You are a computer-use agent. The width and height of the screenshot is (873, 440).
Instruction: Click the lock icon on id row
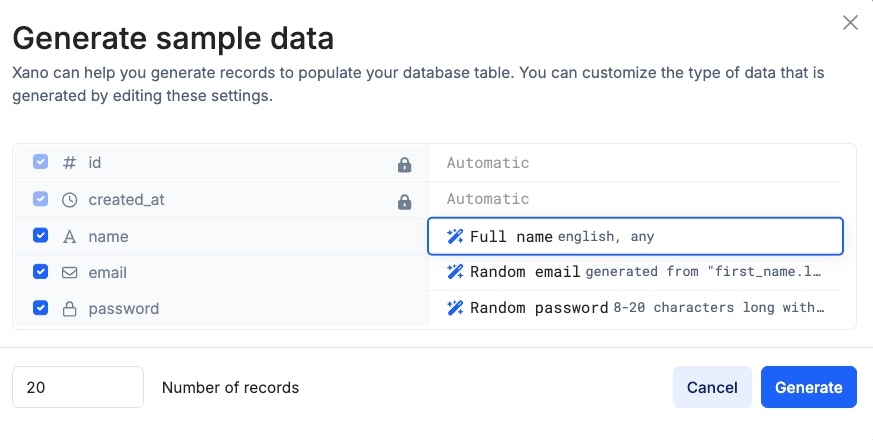tap(404, 165)
